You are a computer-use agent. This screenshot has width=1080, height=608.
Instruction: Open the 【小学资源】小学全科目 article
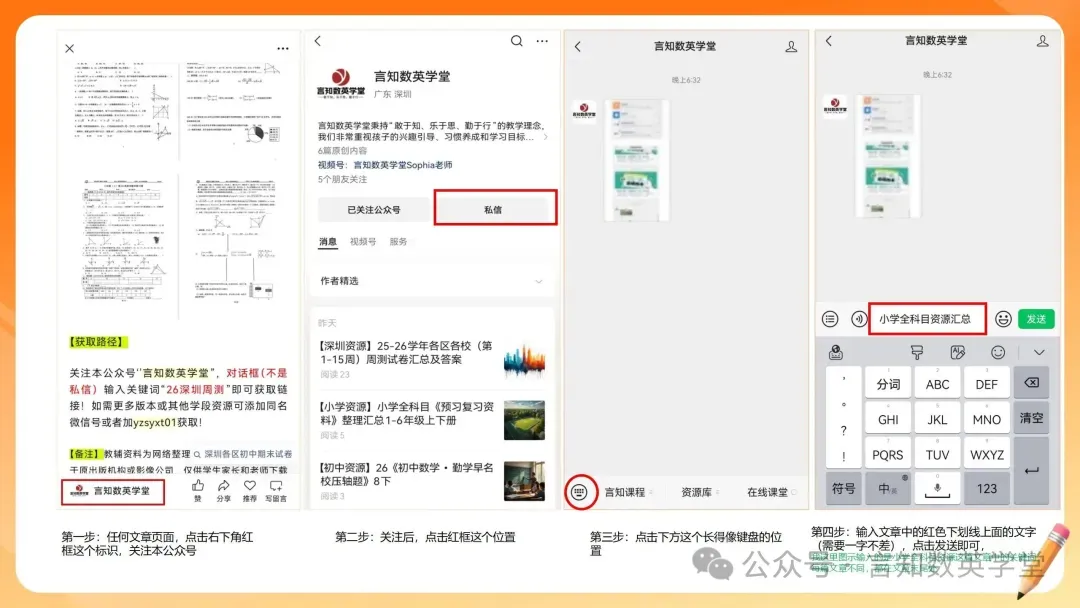[406, 413]
